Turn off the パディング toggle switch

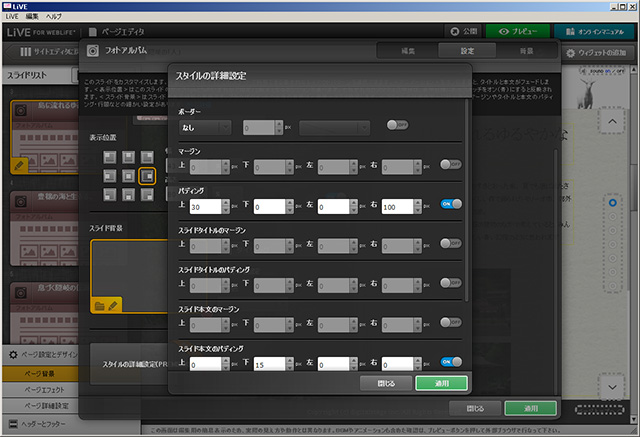coord(450,204)
